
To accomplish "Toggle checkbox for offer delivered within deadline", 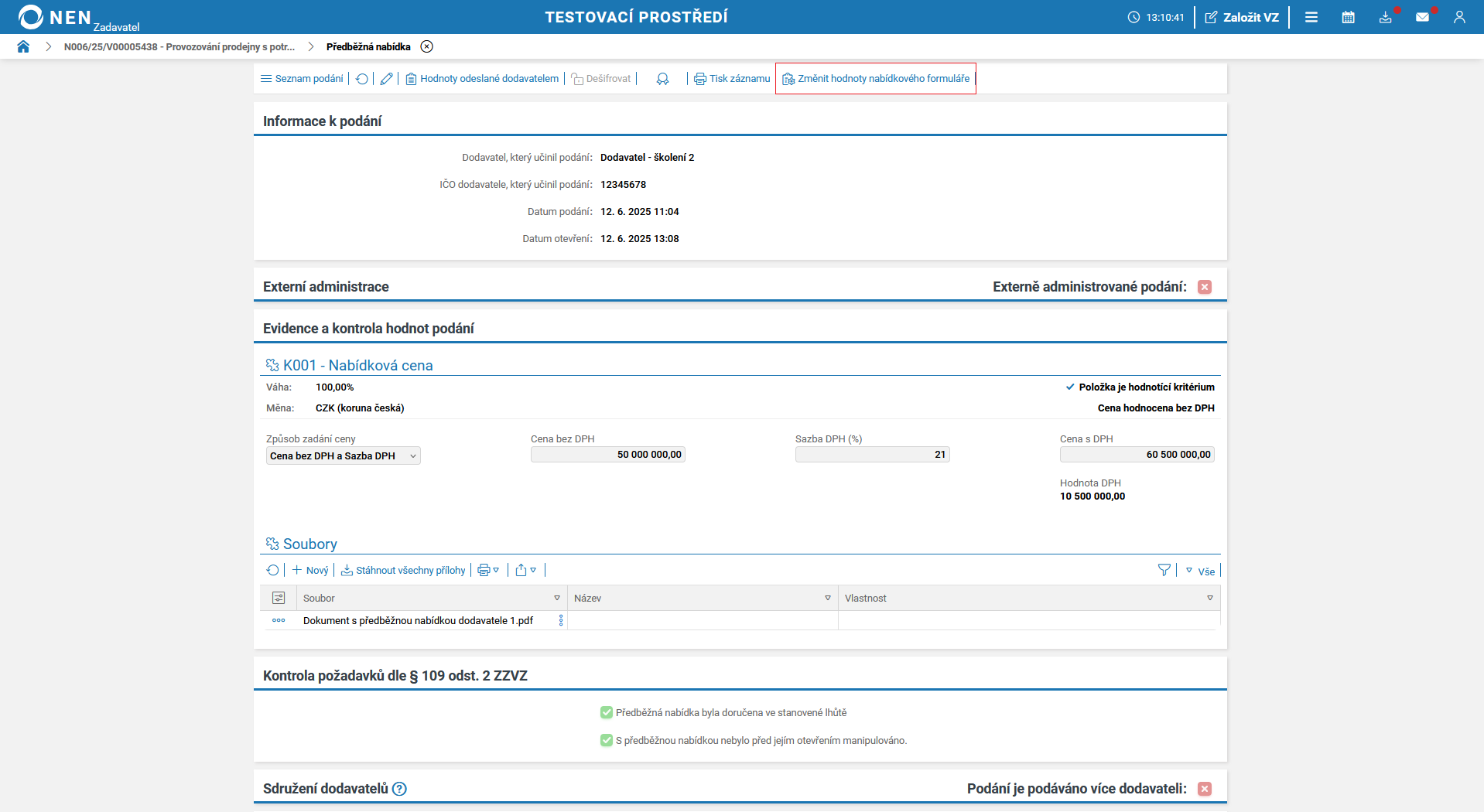I will tap(607, 712).
